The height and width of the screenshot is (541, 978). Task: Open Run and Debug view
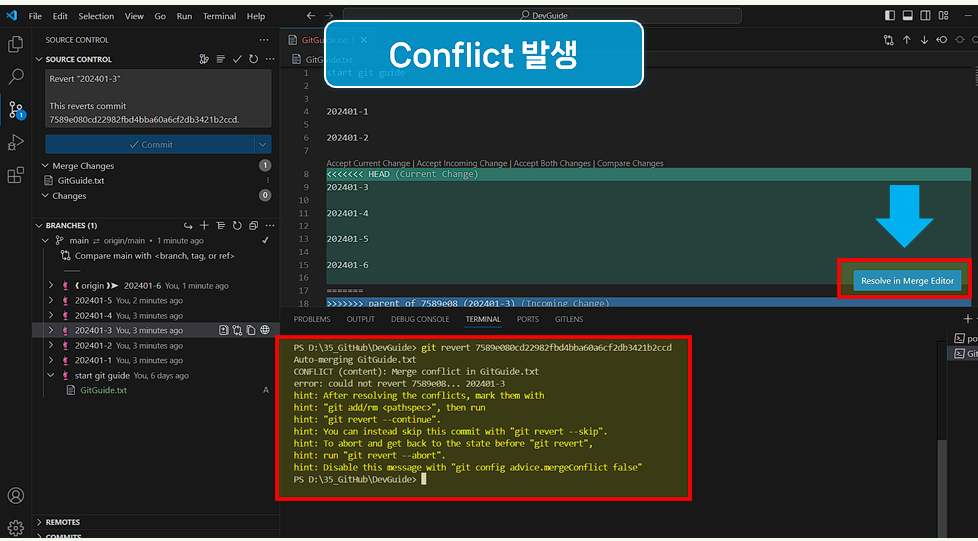(x=15, y=142)
